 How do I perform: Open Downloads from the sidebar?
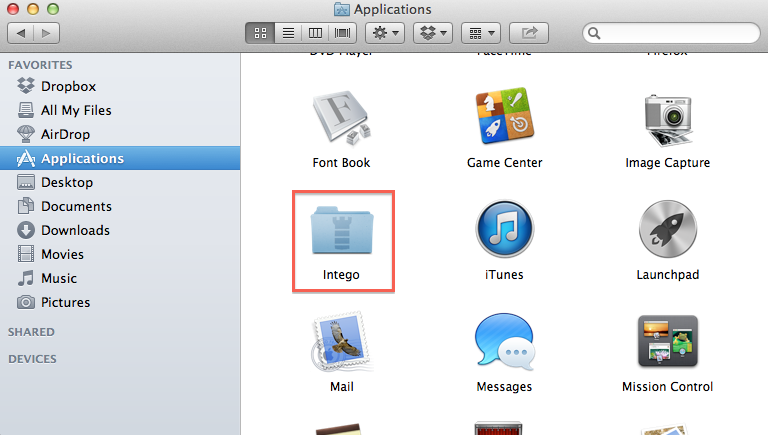tap(120, 230)
